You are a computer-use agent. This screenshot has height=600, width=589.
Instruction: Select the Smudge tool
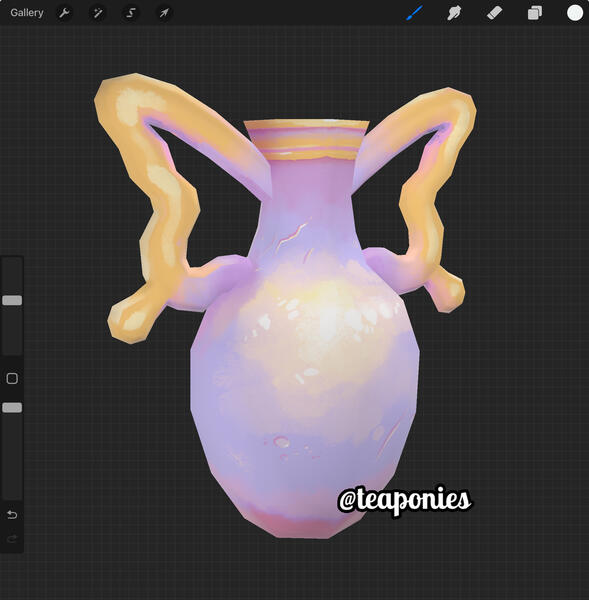pyautogui.click(x=454, y=13)
